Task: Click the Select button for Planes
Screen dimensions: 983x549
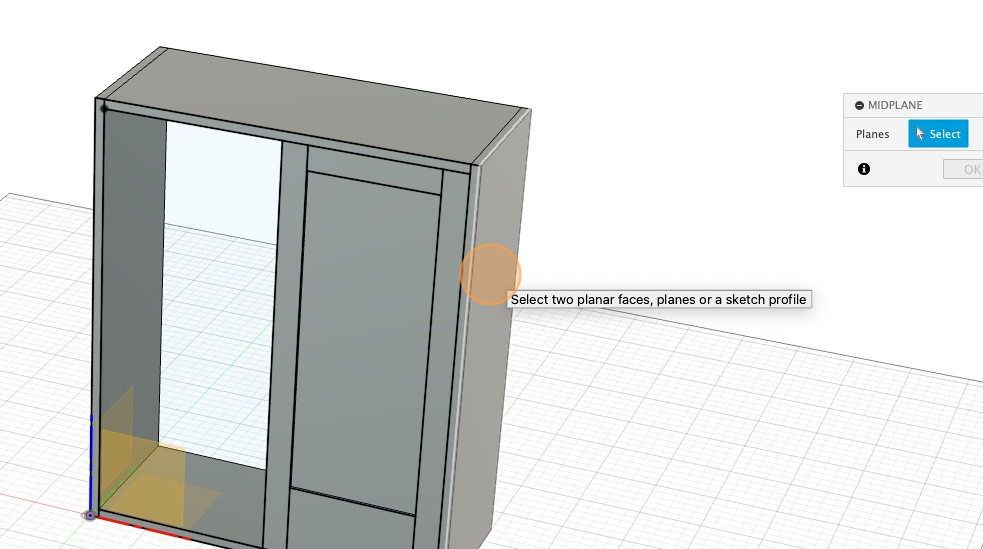Action: (938, 133)
